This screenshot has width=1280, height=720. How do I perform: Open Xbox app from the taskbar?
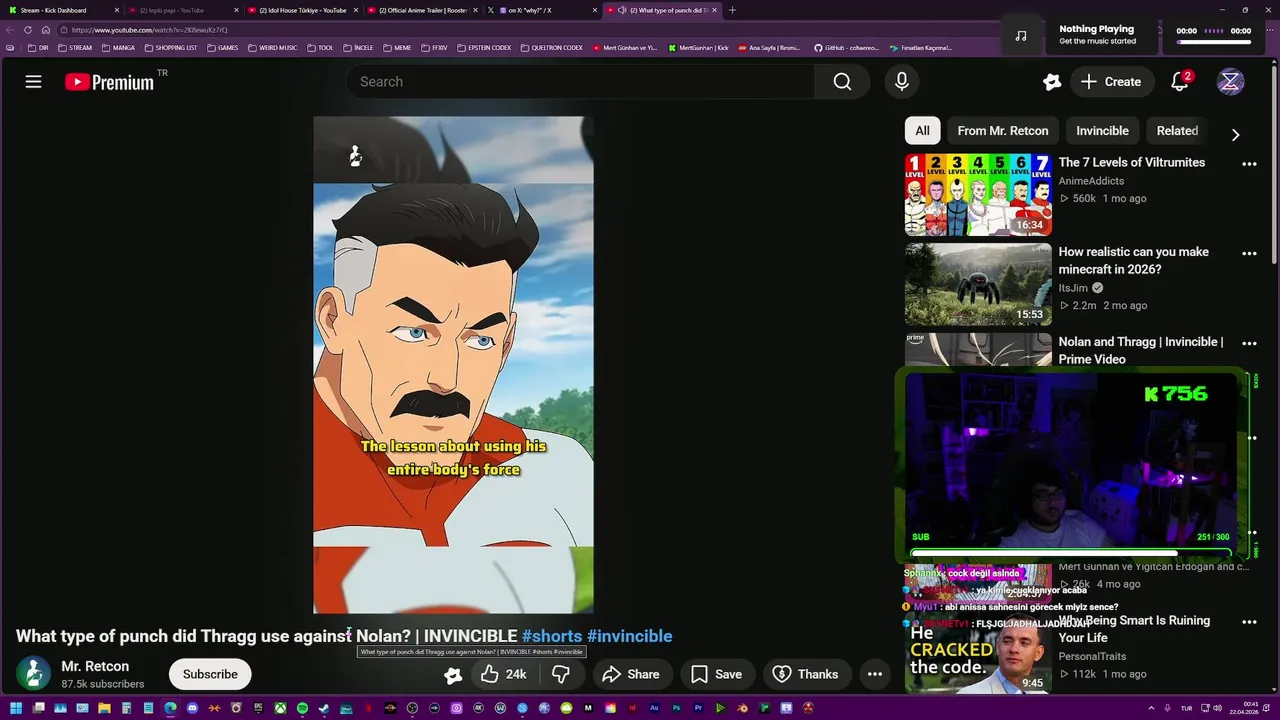(280, 708)
